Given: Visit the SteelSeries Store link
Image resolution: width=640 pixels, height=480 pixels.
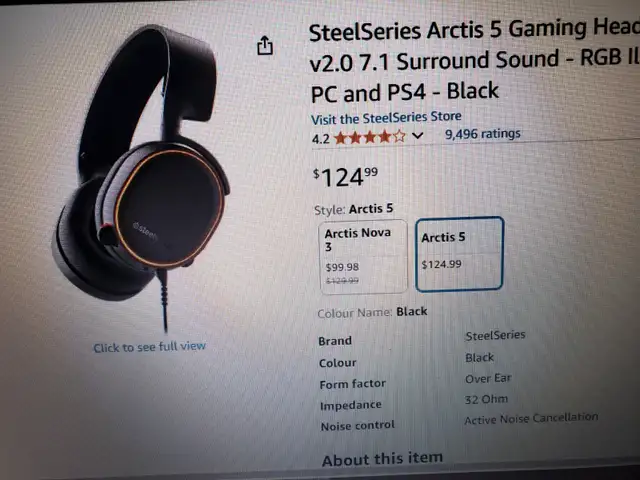Looking at the screenshot, I should [x=386, y=118].
